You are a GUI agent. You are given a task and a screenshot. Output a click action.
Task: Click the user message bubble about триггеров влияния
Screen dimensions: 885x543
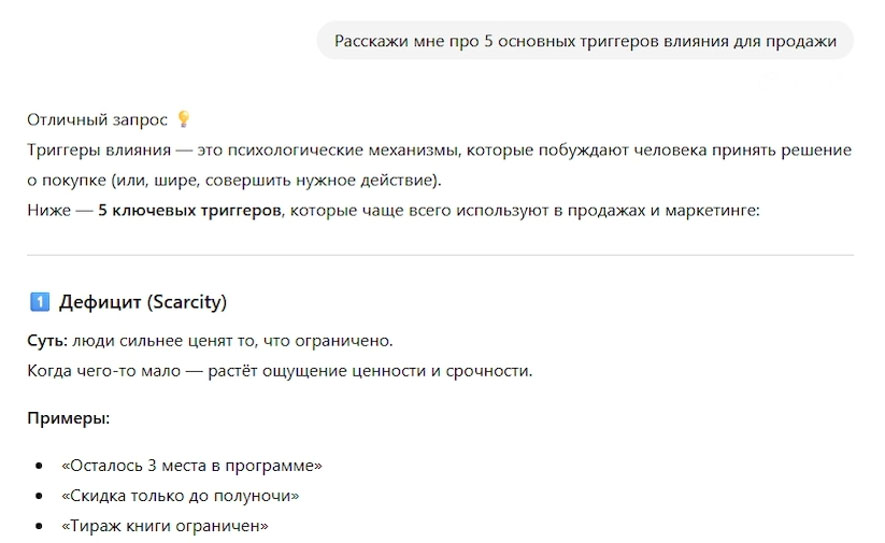click(x=585, y=41)
